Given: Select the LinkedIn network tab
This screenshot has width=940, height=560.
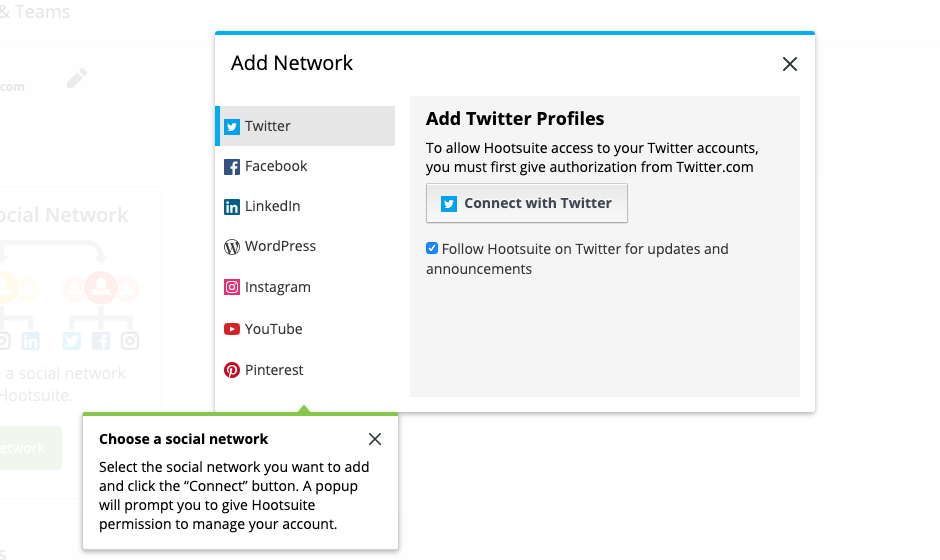Looking at the screenshot, I should tap(305, 206).
